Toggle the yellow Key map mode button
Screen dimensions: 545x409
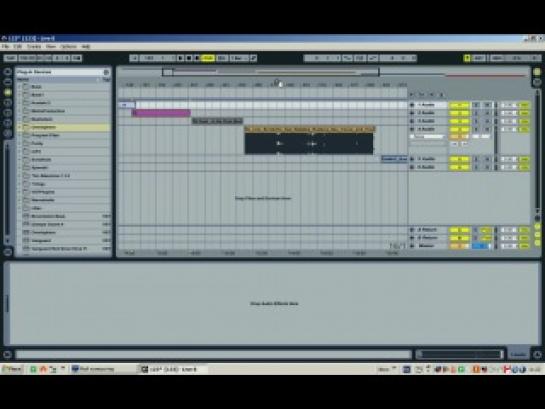tap(467, 58)
